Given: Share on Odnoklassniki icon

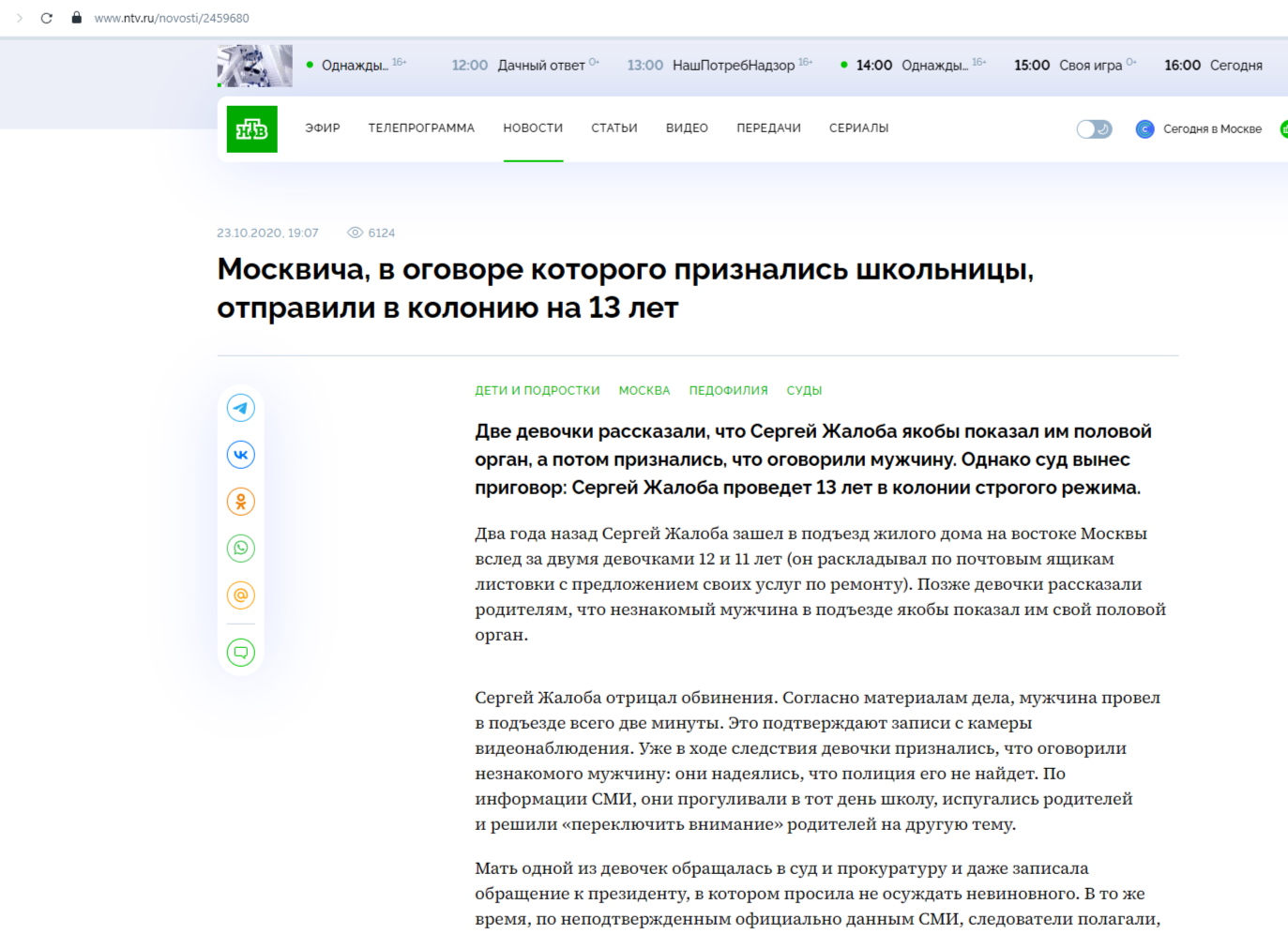Looking at the screenshot, I should click(241, 502).
